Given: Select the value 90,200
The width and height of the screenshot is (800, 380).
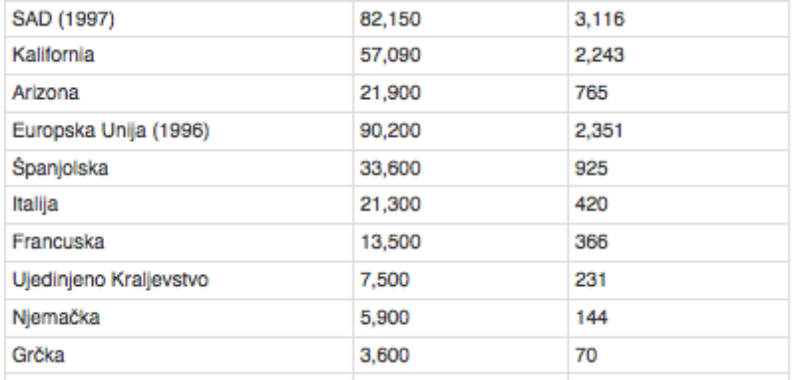Looking at the screenshot, I should [x=390, y=131].
